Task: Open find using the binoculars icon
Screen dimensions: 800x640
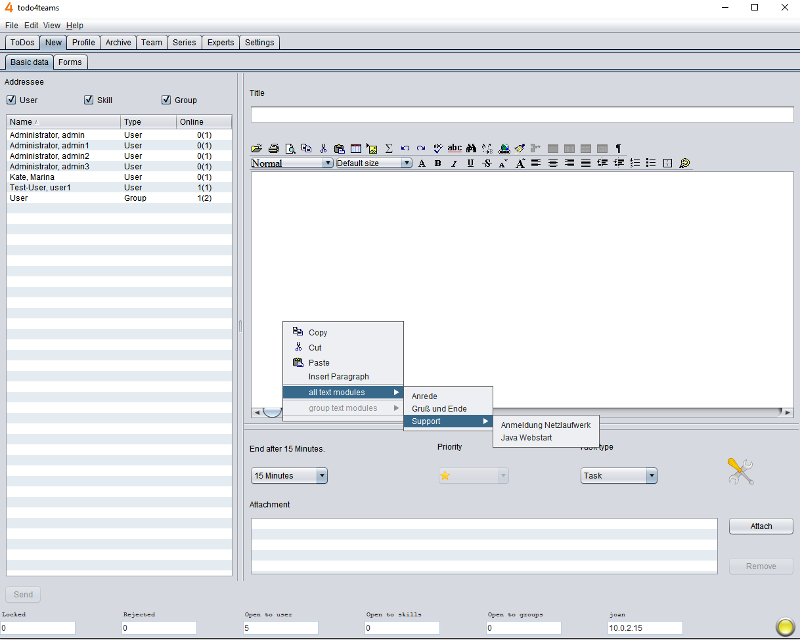Action: coord(471,149)
